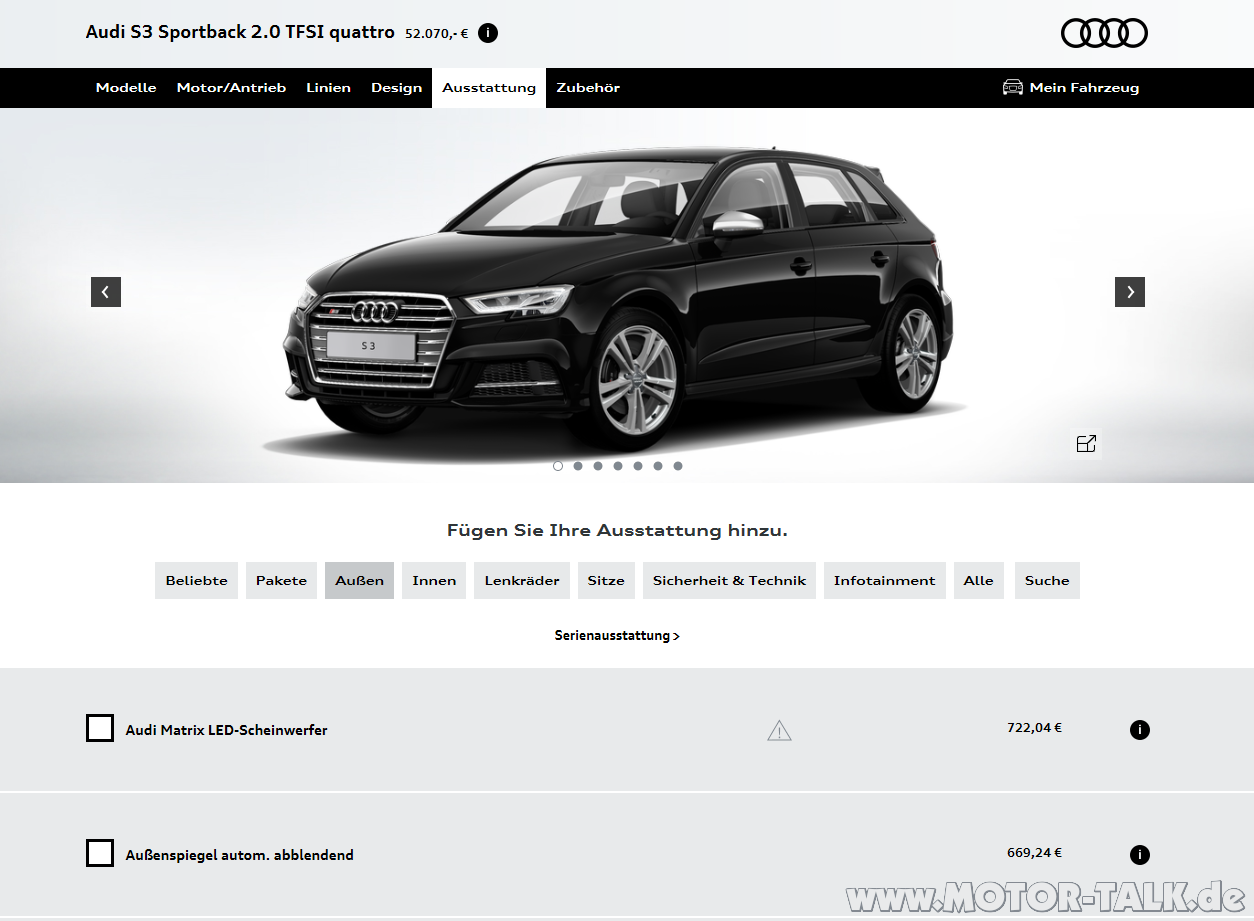Enable the Audi Matrix LED-Scheinwerfer option

(100, 728)
